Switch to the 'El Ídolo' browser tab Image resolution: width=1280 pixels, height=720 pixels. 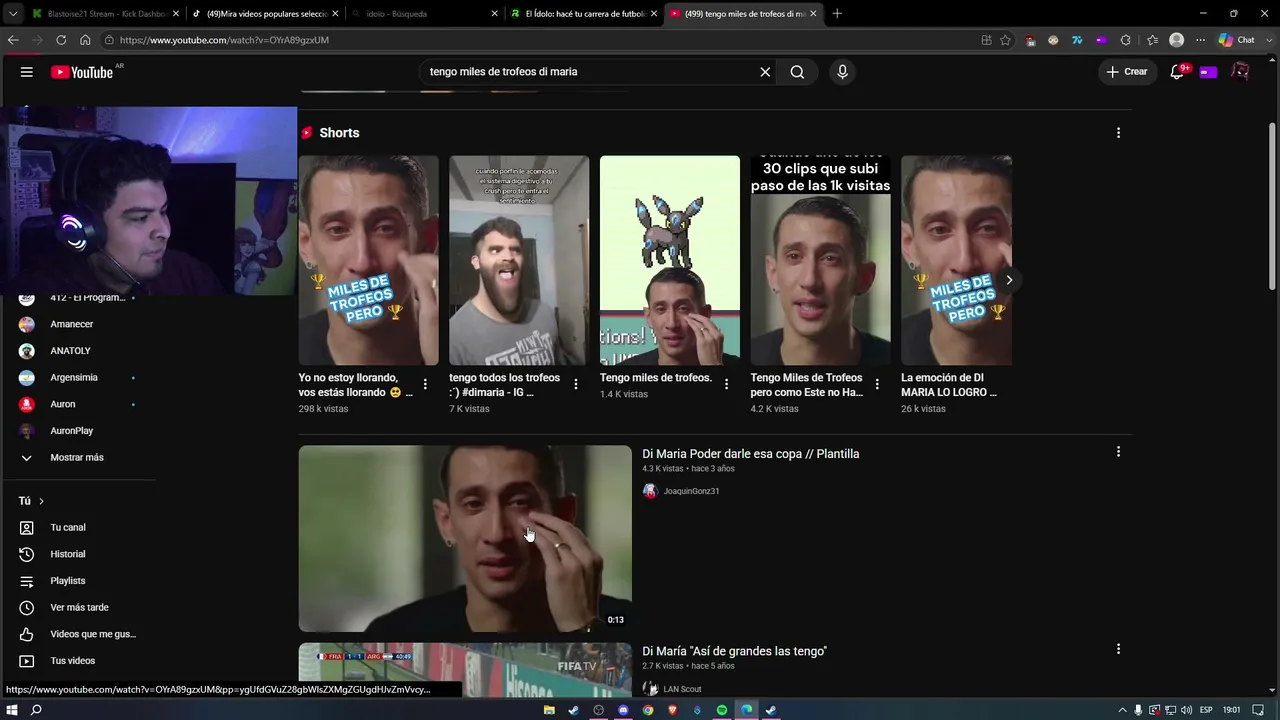[x=584, y=14]
